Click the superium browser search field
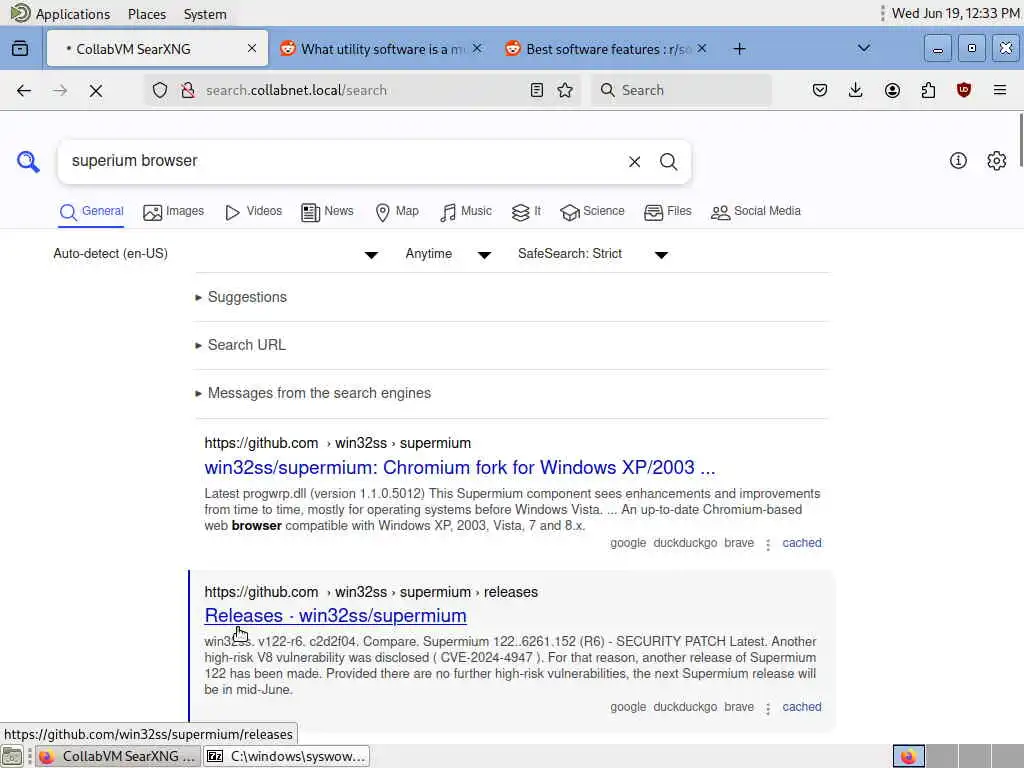1024x768 pixels. pos(343,161)
